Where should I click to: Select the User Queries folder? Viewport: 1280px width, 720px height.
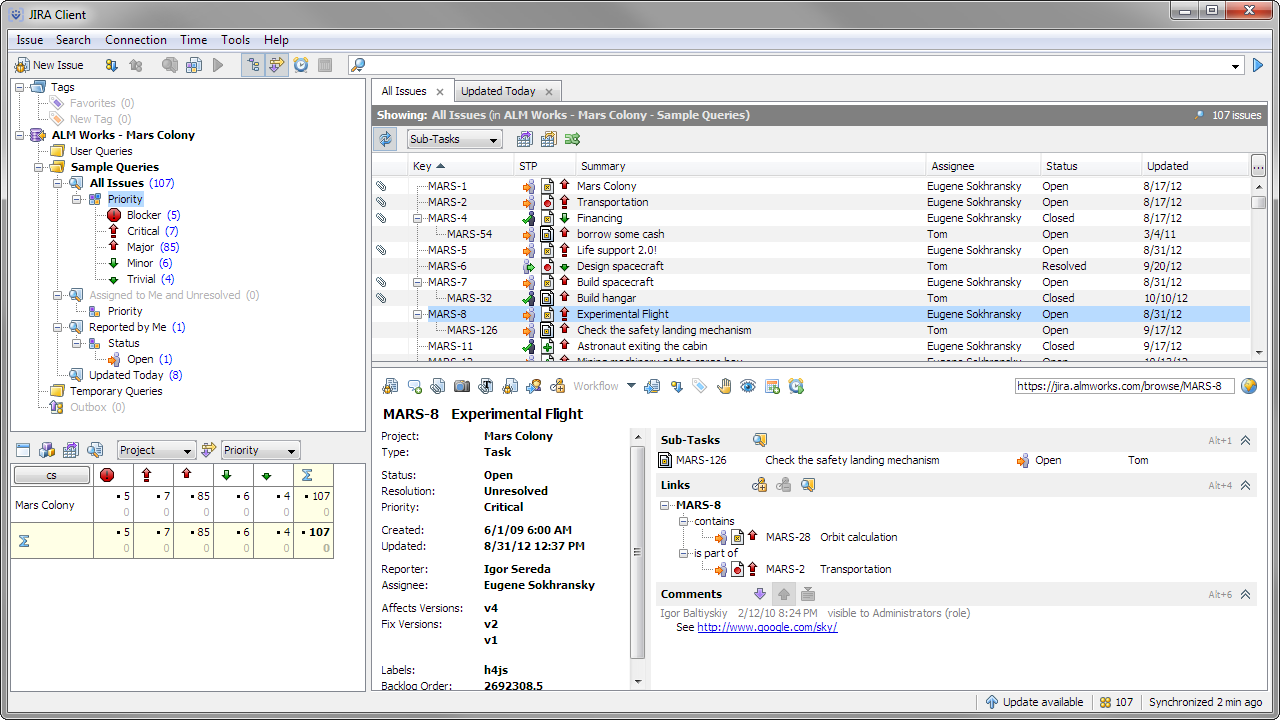click(x=92, y=151)
